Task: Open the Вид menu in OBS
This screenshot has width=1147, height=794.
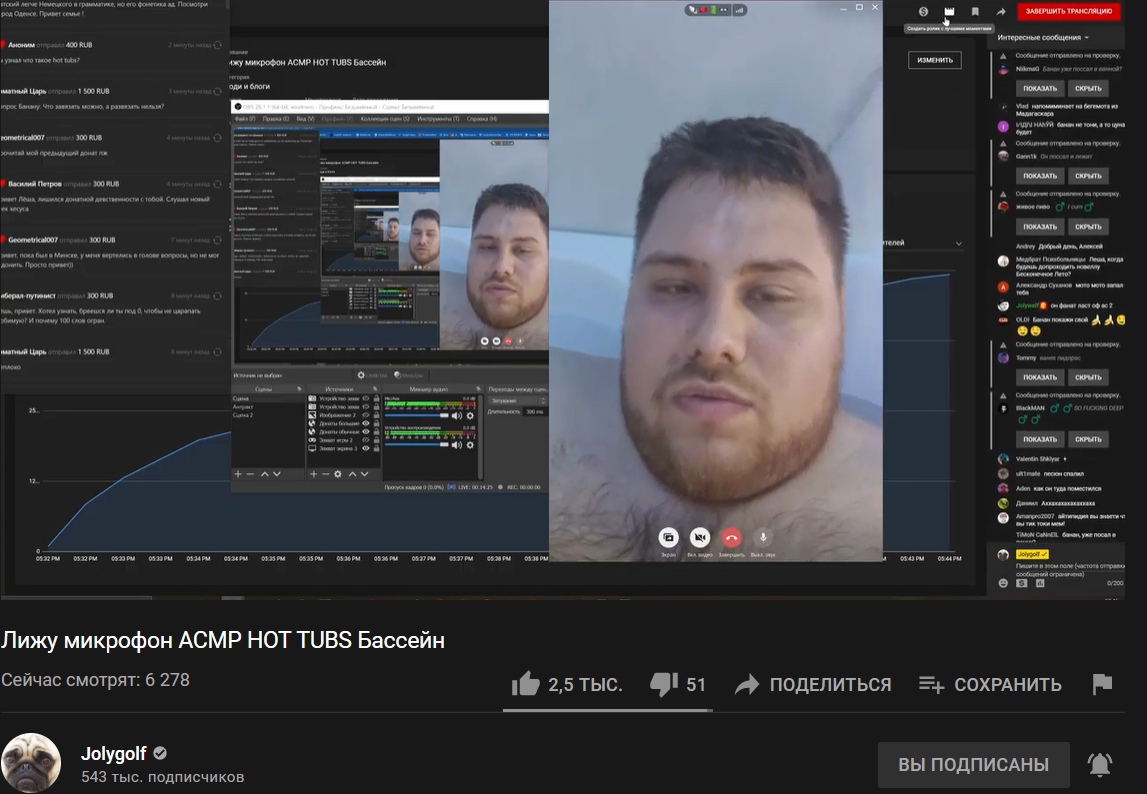Action: tap(305, 119)
